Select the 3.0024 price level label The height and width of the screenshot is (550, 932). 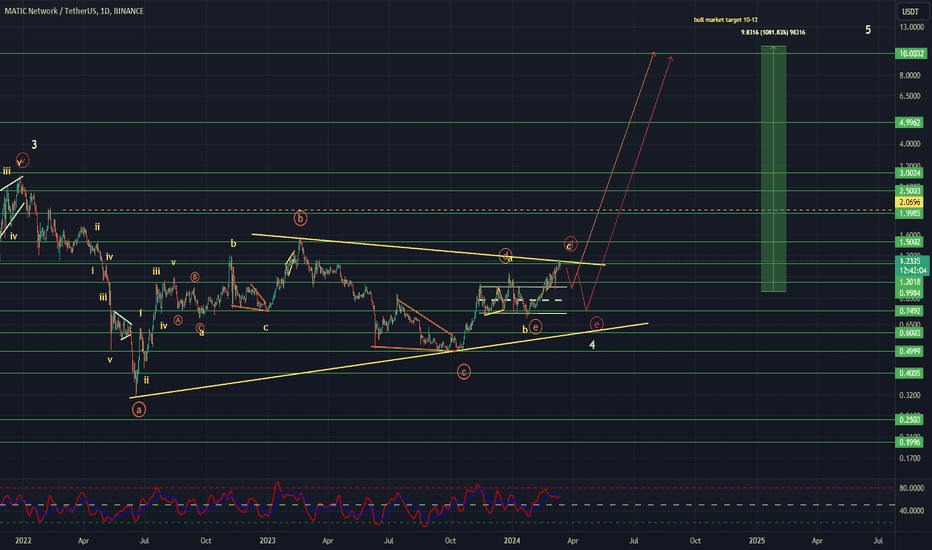click(911, 173)
